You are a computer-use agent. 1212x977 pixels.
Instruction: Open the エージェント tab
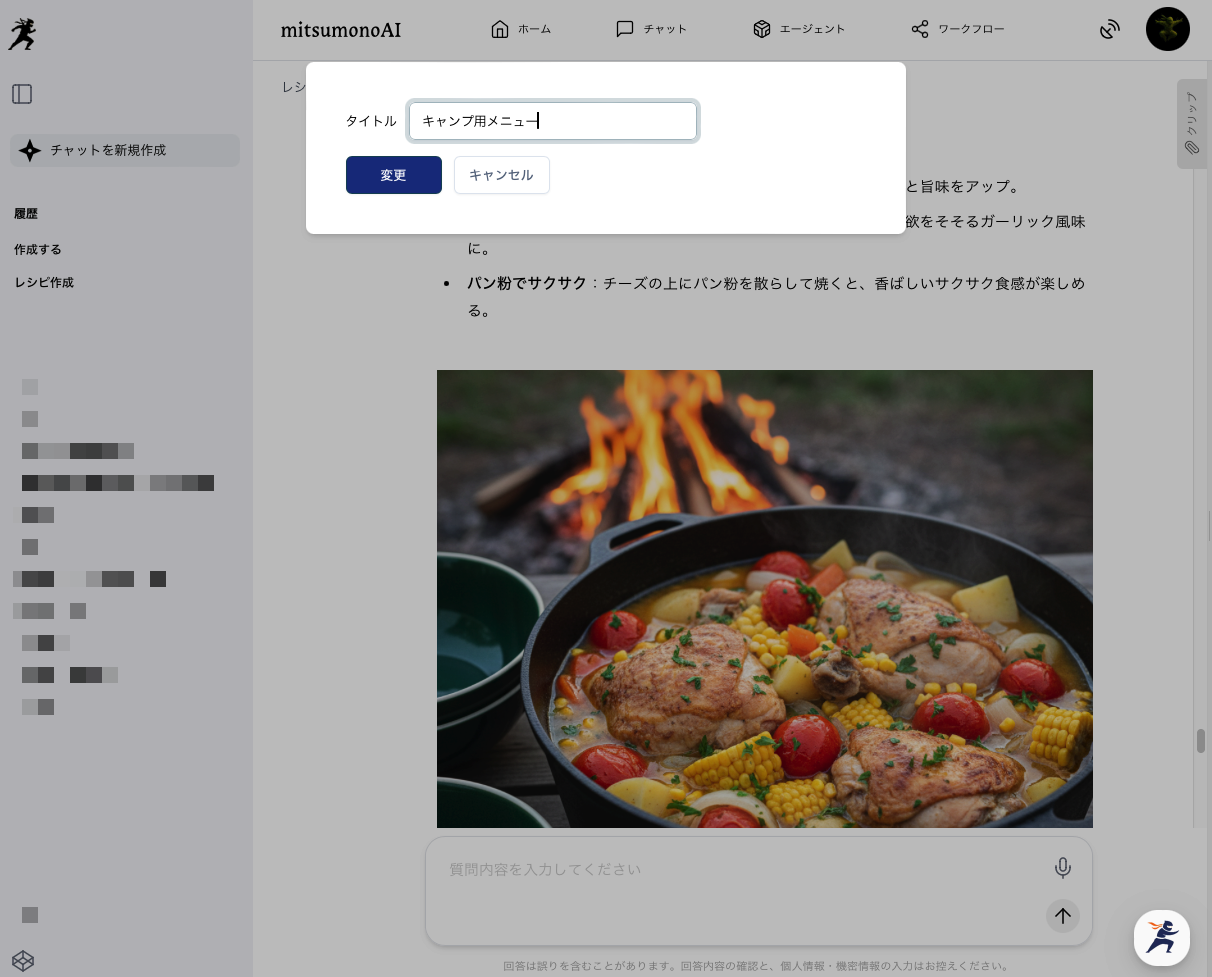pyautogui.click(x=798, y=29)
